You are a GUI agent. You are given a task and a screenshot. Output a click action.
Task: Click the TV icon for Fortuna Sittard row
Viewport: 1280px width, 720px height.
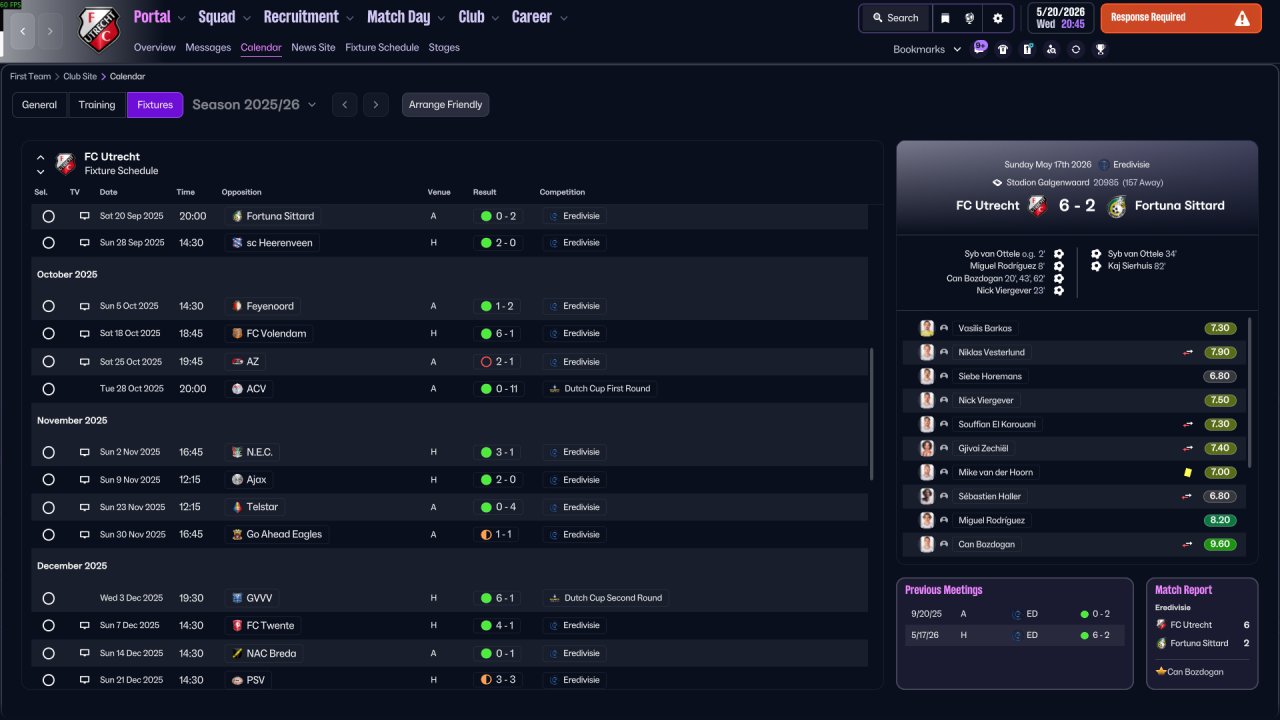[85, 216]
